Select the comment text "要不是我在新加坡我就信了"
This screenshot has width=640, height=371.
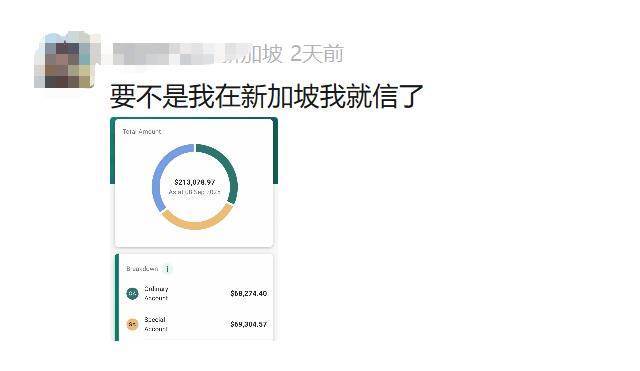267,96
